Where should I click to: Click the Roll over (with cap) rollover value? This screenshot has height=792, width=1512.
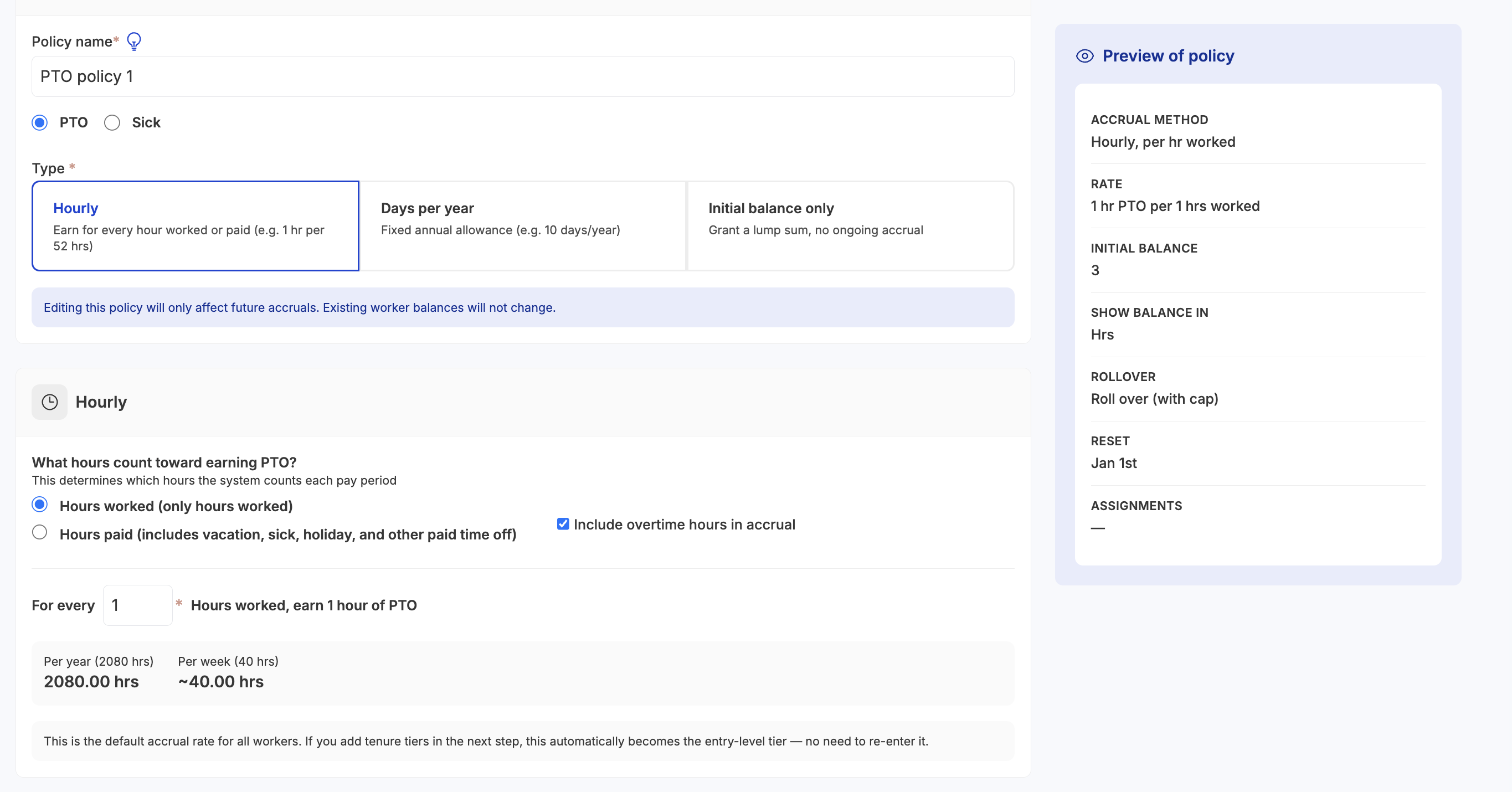coord(1155,399)
